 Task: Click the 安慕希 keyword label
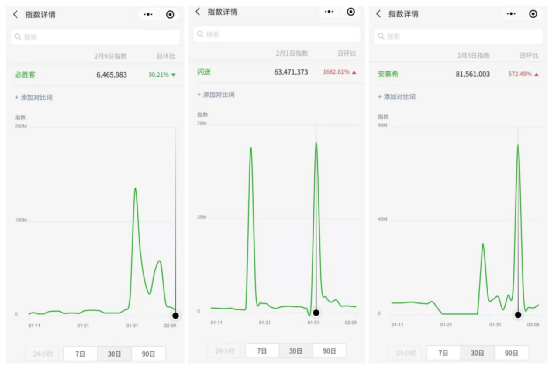point(388,74)
